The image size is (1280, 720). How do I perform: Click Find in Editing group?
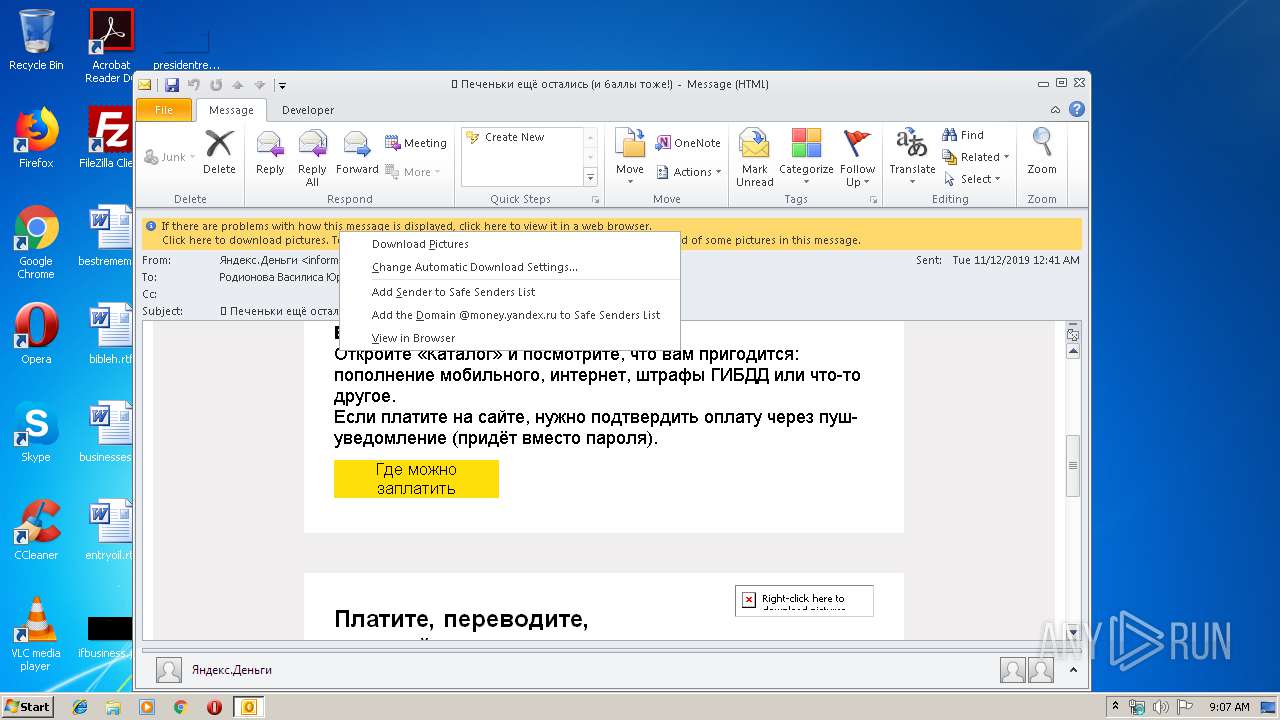pos(963,135)
